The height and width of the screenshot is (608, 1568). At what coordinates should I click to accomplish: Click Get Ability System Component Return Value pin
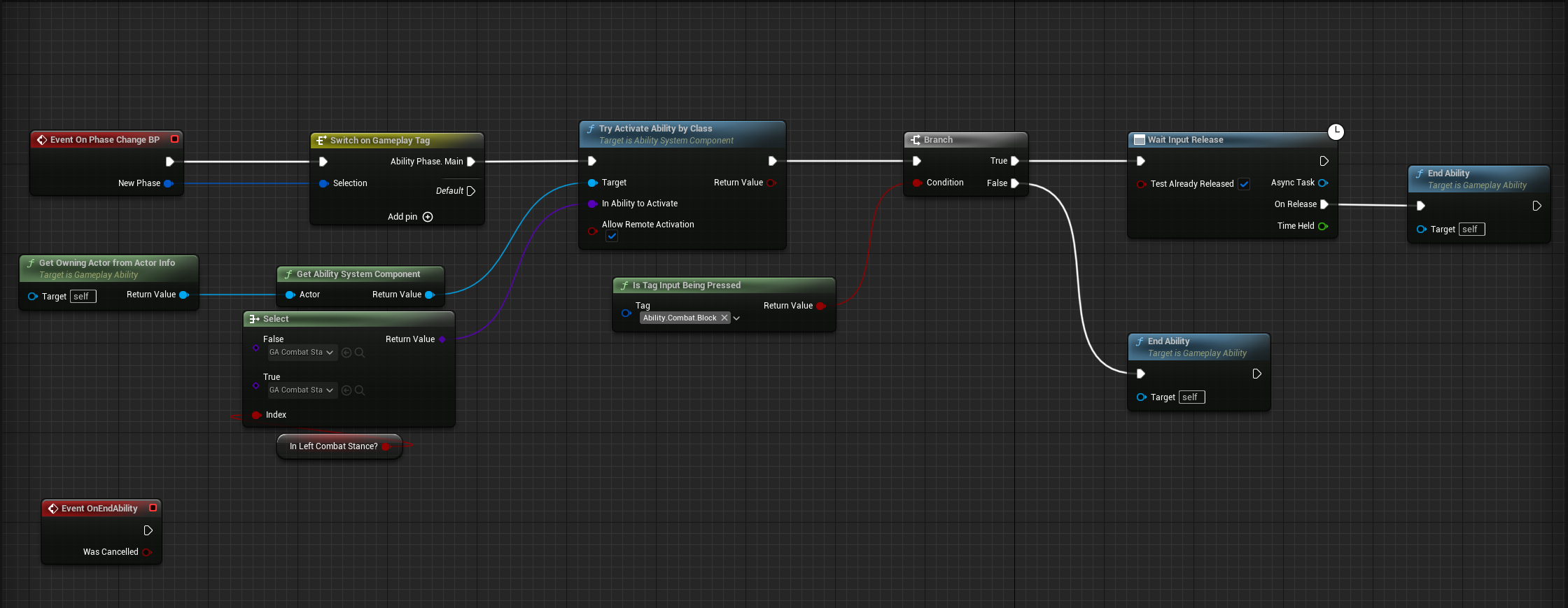pos(430,295)
